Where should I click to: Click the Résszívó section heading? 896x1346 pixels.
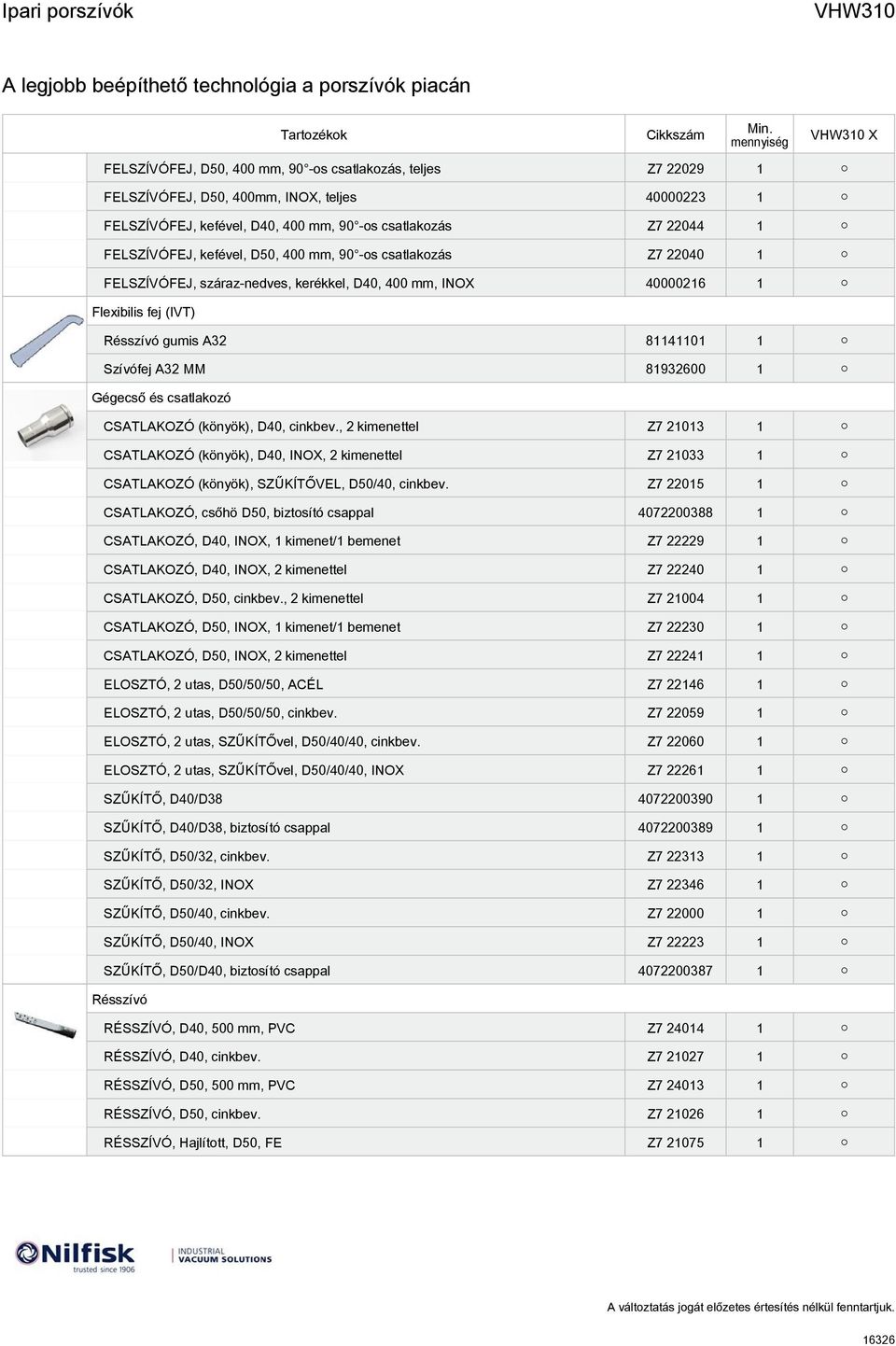[x=119, y=999]
